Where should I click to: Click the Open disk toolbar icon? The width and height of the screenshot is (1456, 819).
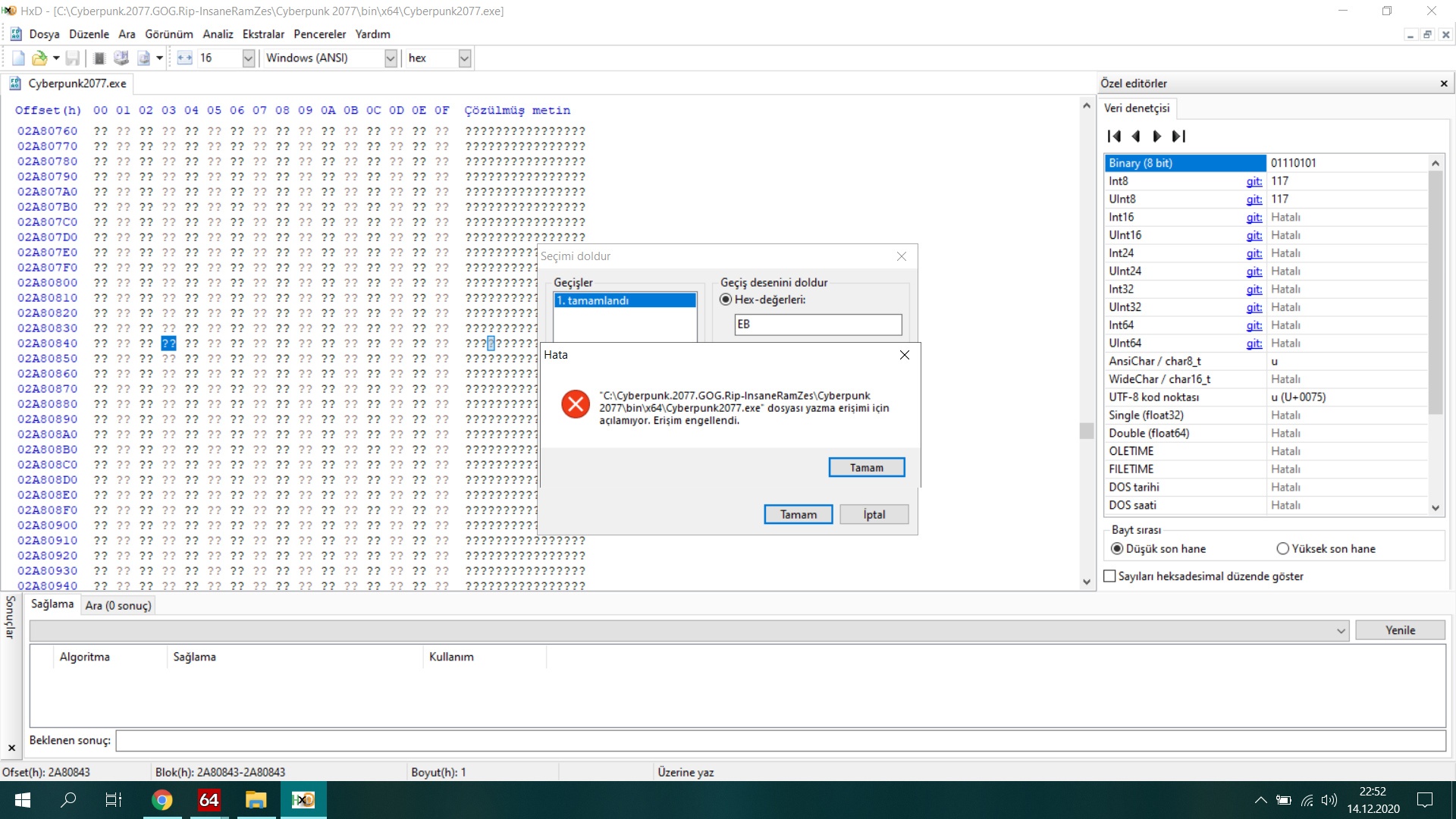[x=121, y=58]
